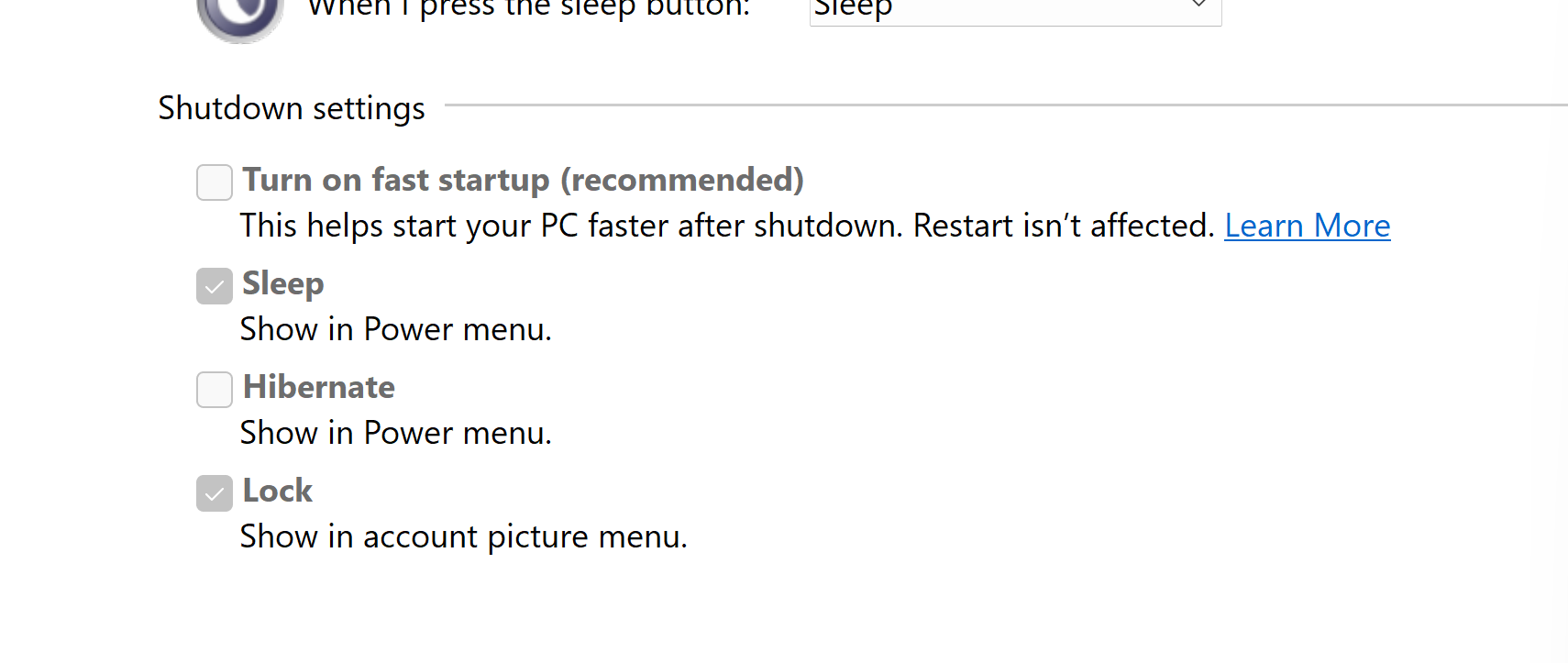Screen dimensions: 1568x663
Task: Click the bold Sleep option label
Action: pyautogui.click(x=282, y=283)
